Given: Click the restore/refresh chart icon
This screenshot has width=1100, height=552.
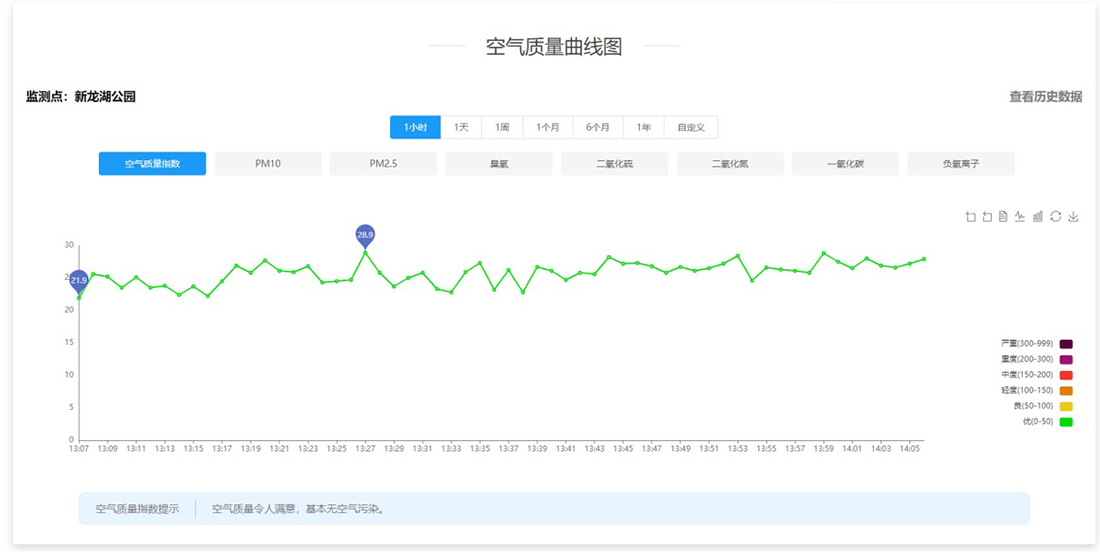Looking at the screenshot, I should [x=1055, y=216].
